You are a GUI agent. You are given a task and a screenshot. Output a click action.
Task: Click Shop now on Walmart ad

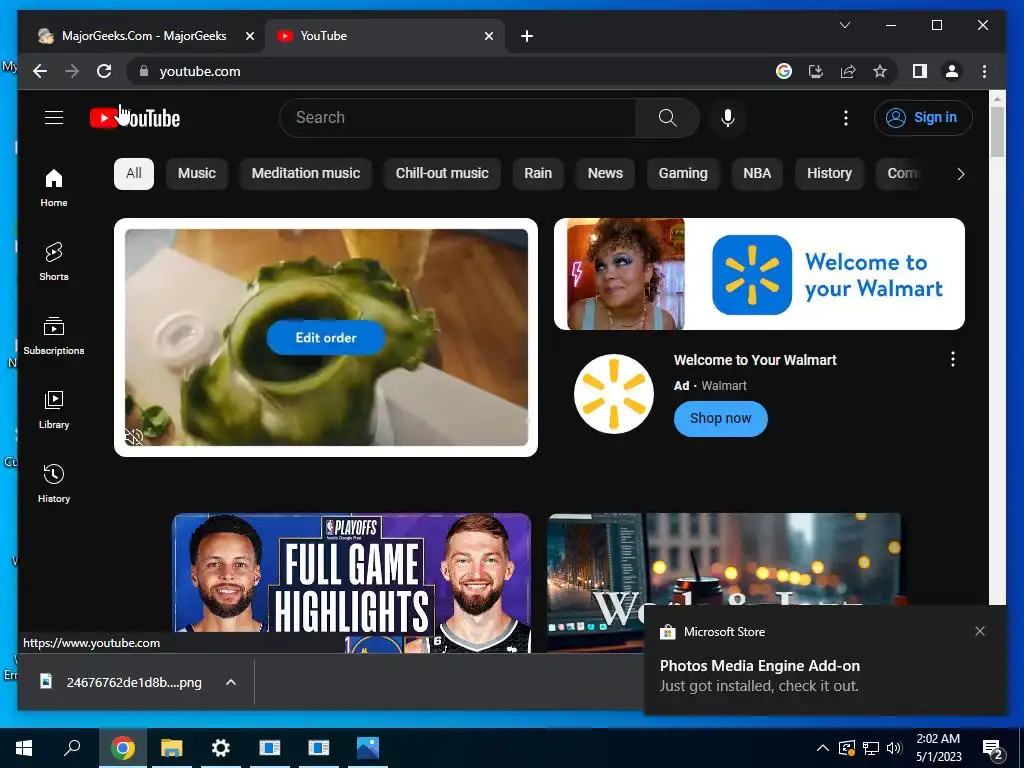[x=720, y=418]
